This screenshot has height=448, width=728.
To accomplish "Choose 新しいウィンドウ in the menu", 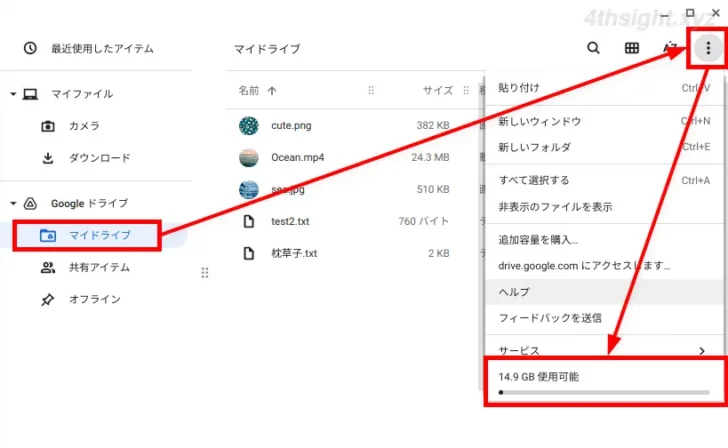I will [x=603, y=122].
